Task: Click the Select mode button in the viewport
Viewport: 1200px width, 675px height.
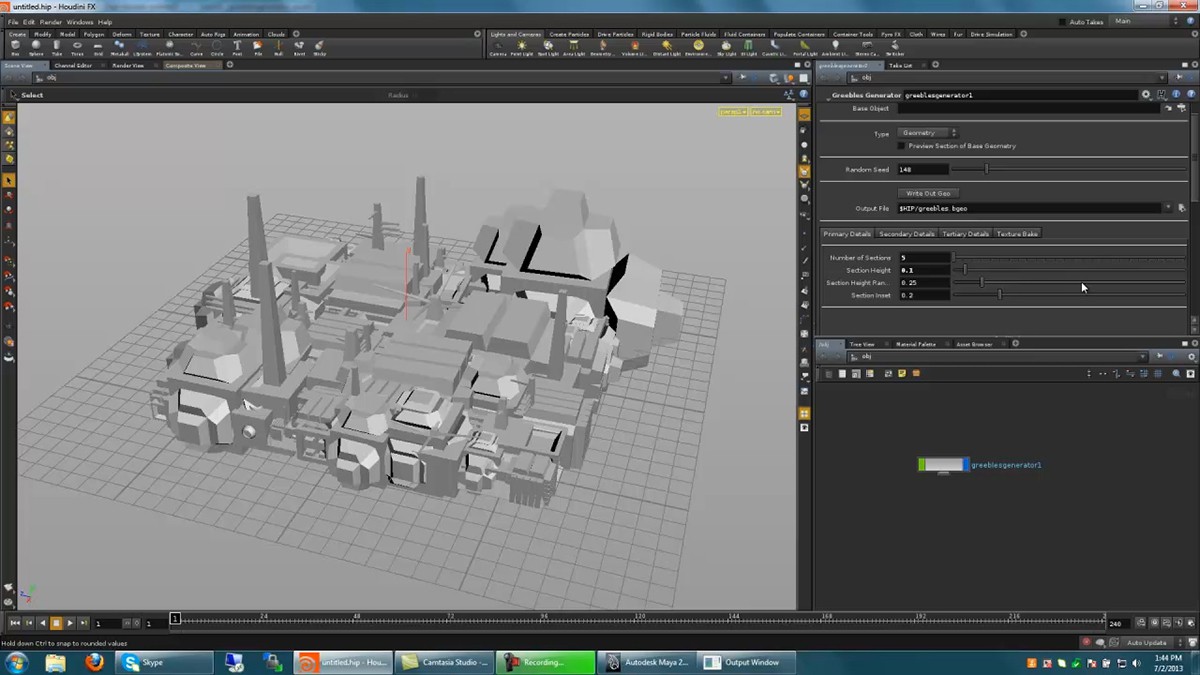Action: pos(28,95)
